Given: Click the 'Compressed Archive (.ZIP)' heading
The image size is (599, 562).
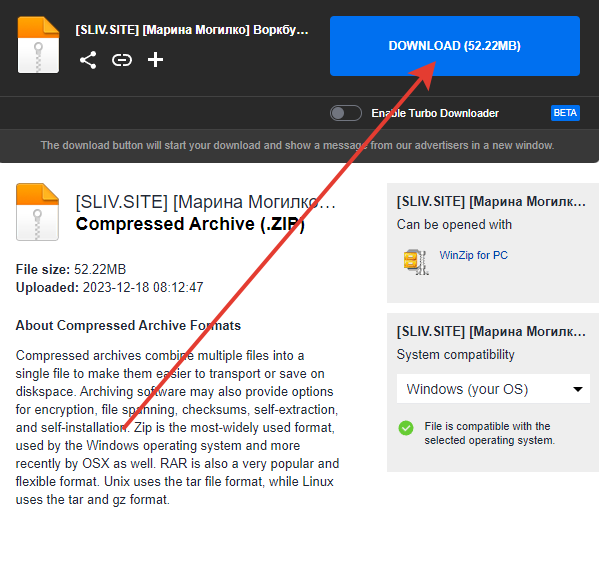Looking at the screenshot, I should (x=190, y=224).
